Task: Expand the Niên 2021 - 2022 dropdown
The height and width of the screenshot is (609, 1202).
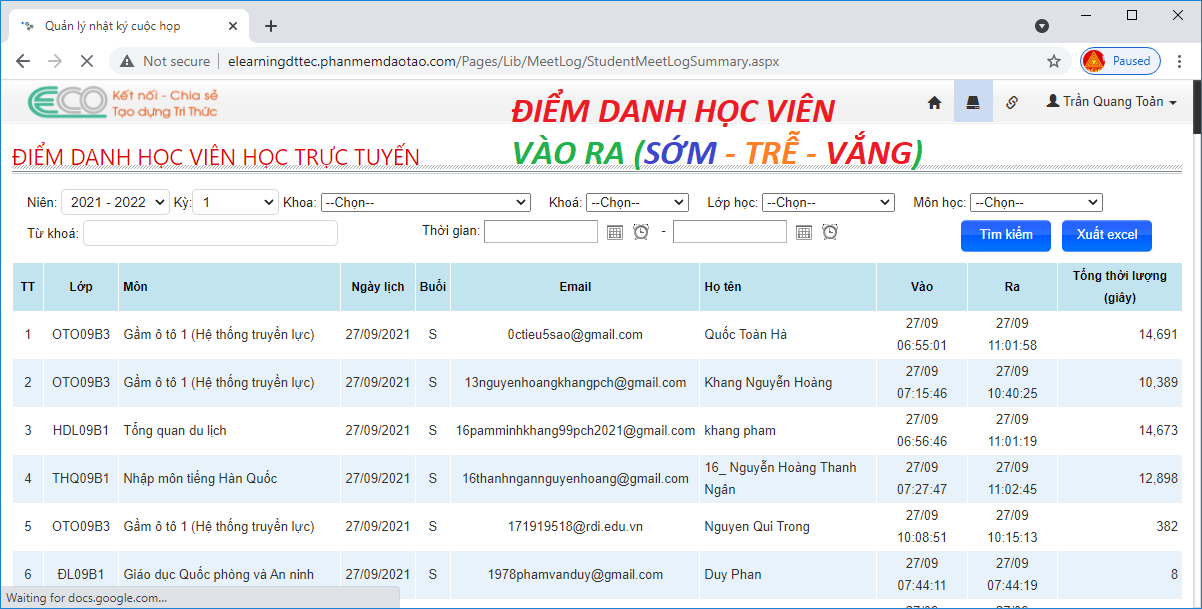Action: click(115, 203)
